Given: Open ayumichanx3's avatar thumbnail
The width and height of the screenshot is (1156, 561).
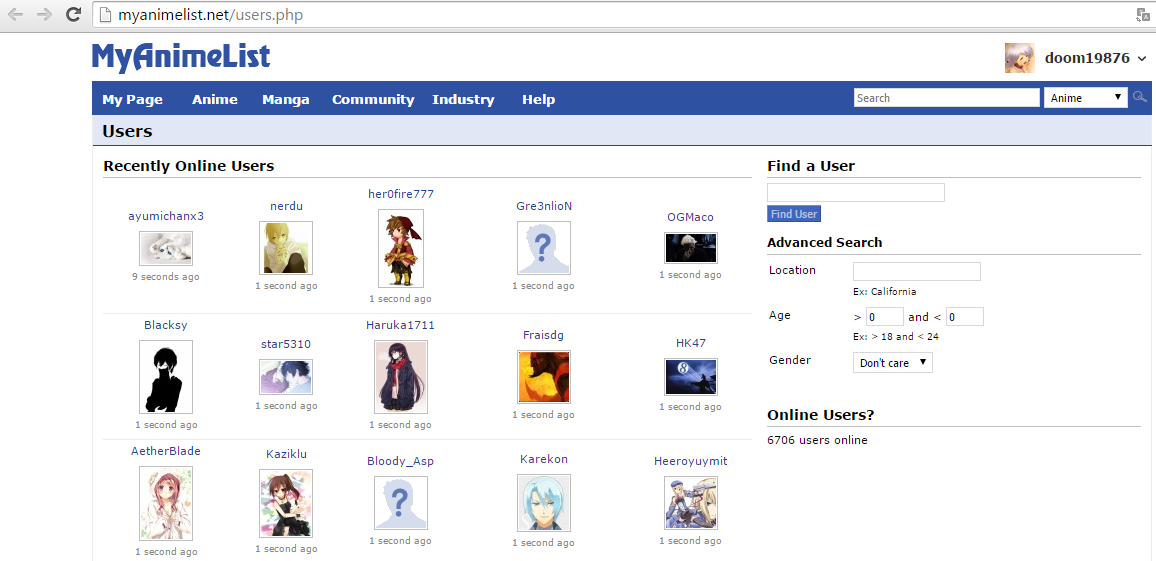Looking at the screenshot, I should [x=166, y=248].
